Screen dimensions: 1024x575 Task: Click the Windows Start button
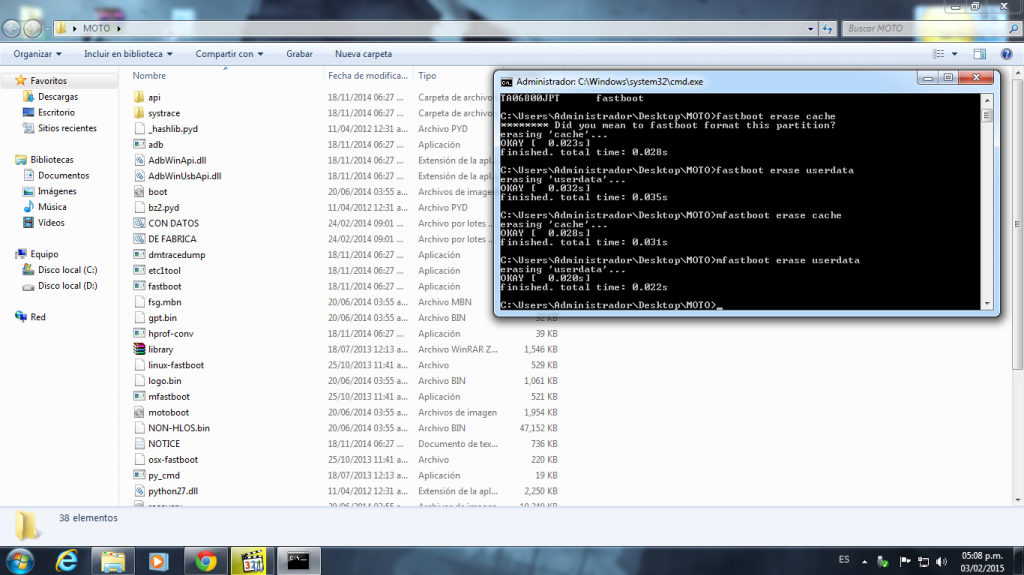pyautogui.click(x=20, y=559)
